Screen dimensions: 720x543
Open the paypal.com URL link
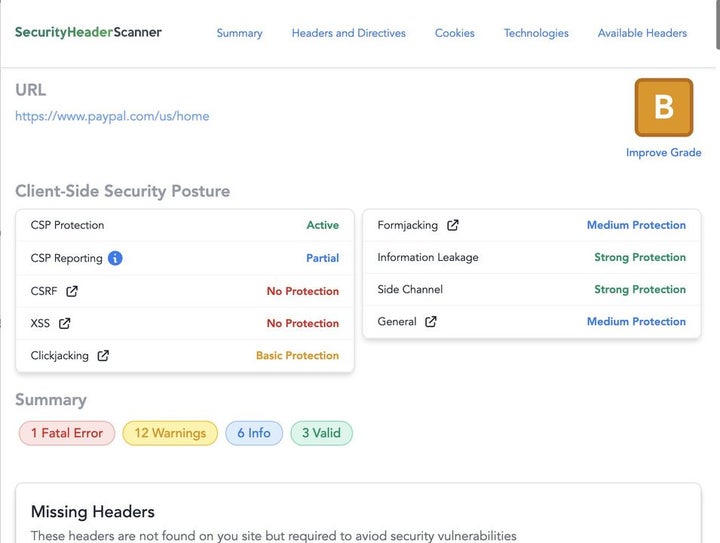[112, 116]
